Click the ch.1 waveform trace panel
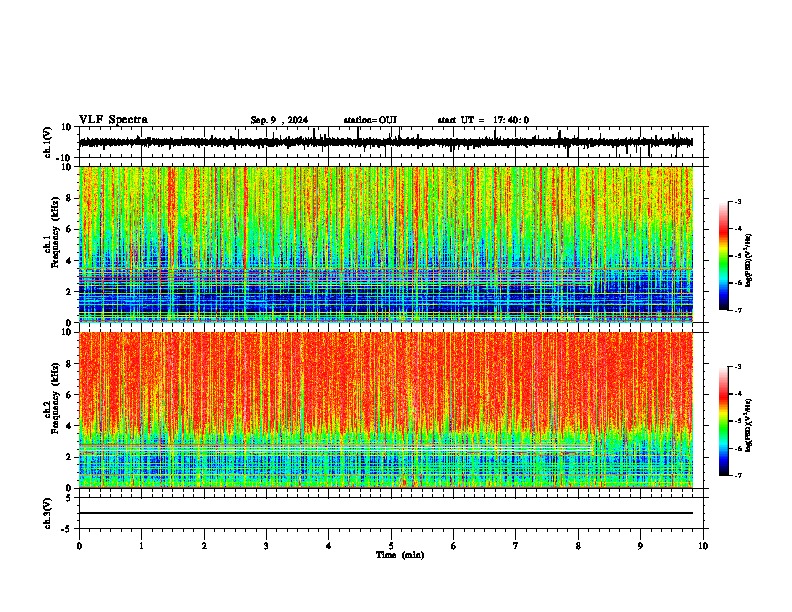This screenshot has height=612, width=792. pos(391,142)
